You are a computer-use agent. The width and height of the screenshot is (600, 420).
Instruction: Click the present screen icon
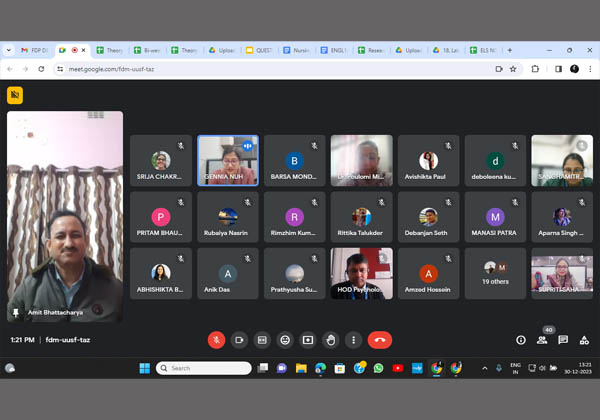[308, 340]
